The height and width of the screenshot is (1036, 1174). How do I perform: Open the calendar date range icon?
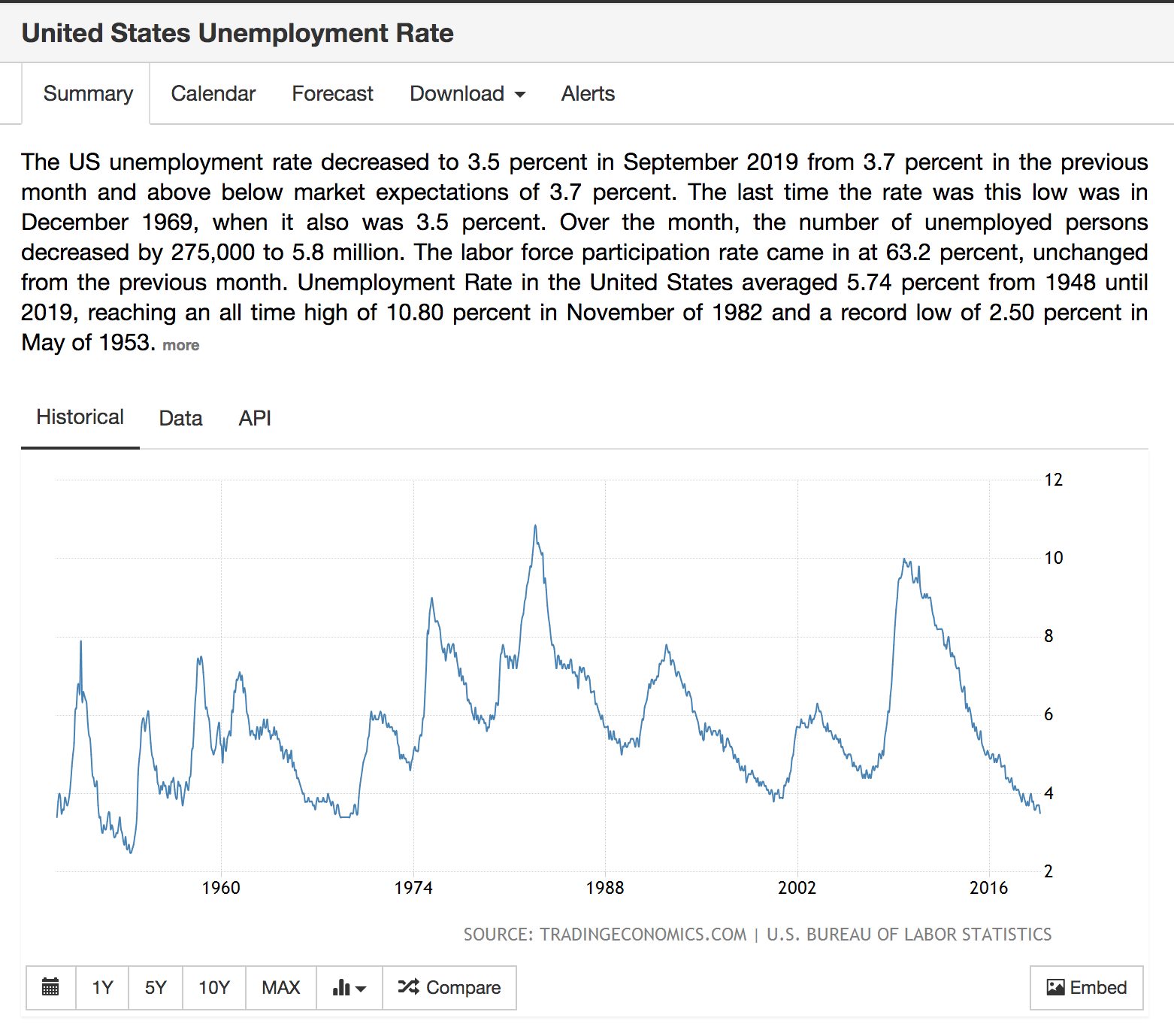pyautogui.click(x=50, y=987)
